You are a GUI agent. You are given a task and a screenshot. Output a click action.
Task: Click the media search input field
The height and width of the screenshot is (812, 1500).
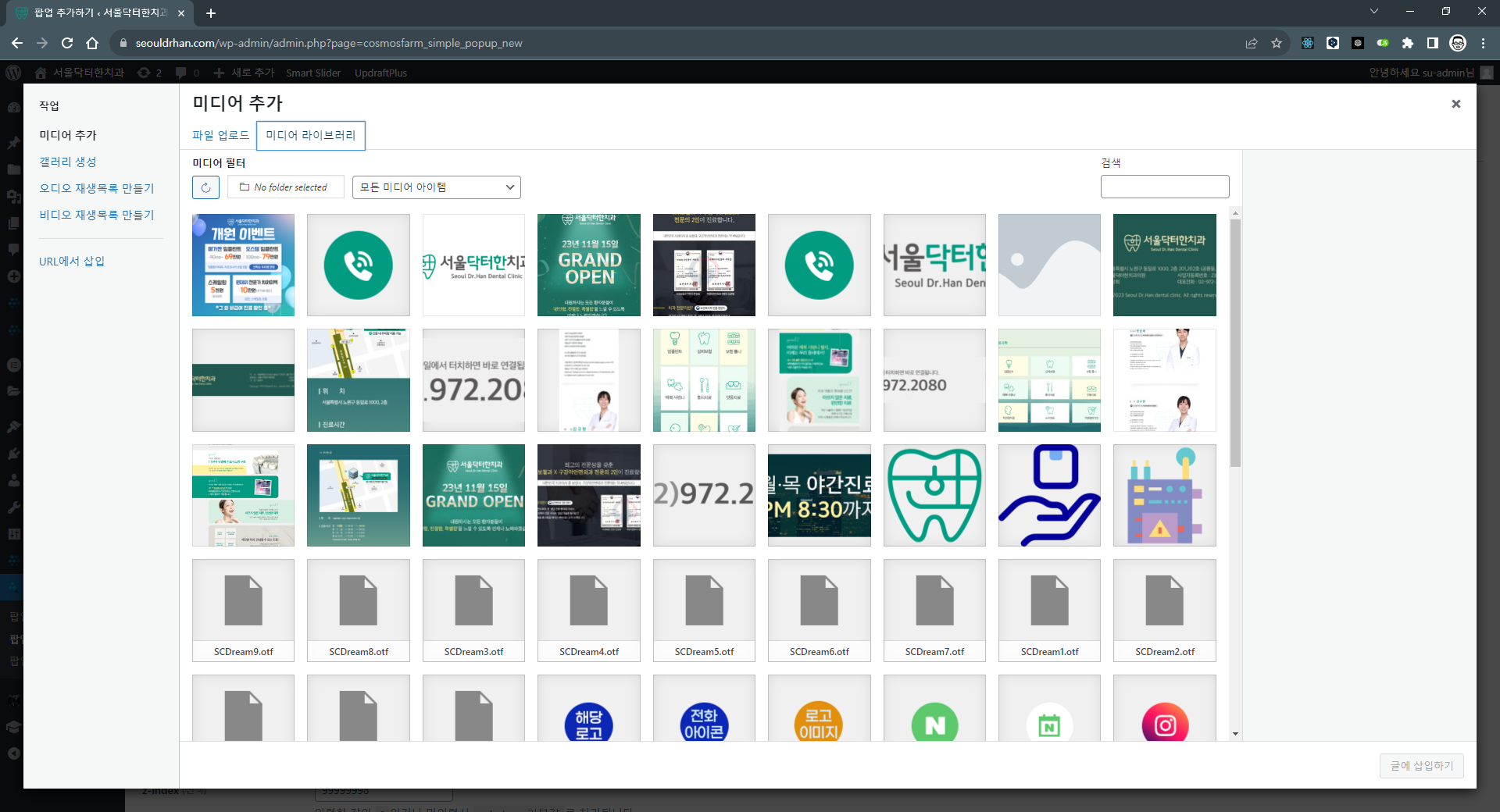1164,187
